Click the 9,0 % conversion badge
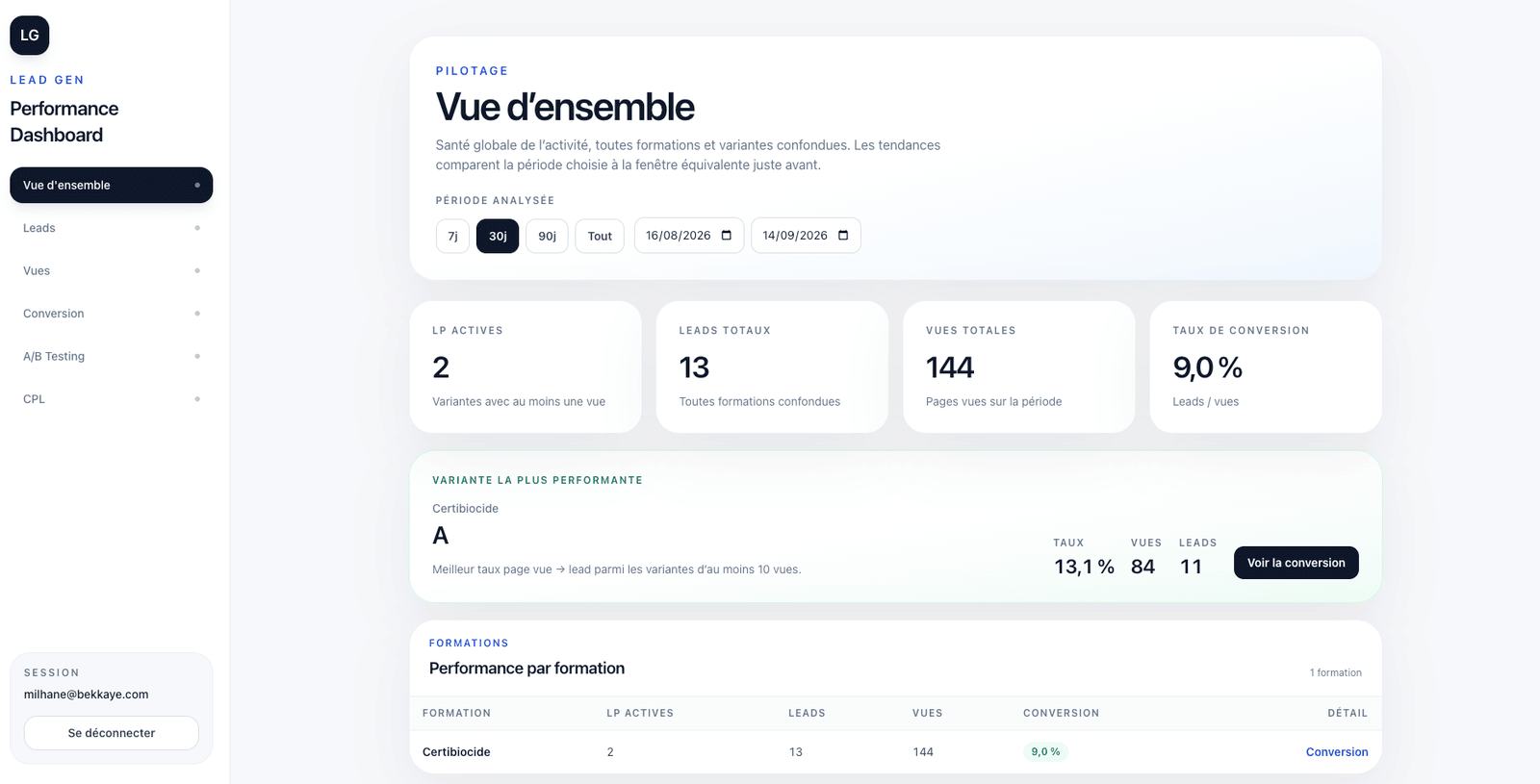Image resolution: width=1540 pixels, height=784 pixels. click(x=1045, y=752)
